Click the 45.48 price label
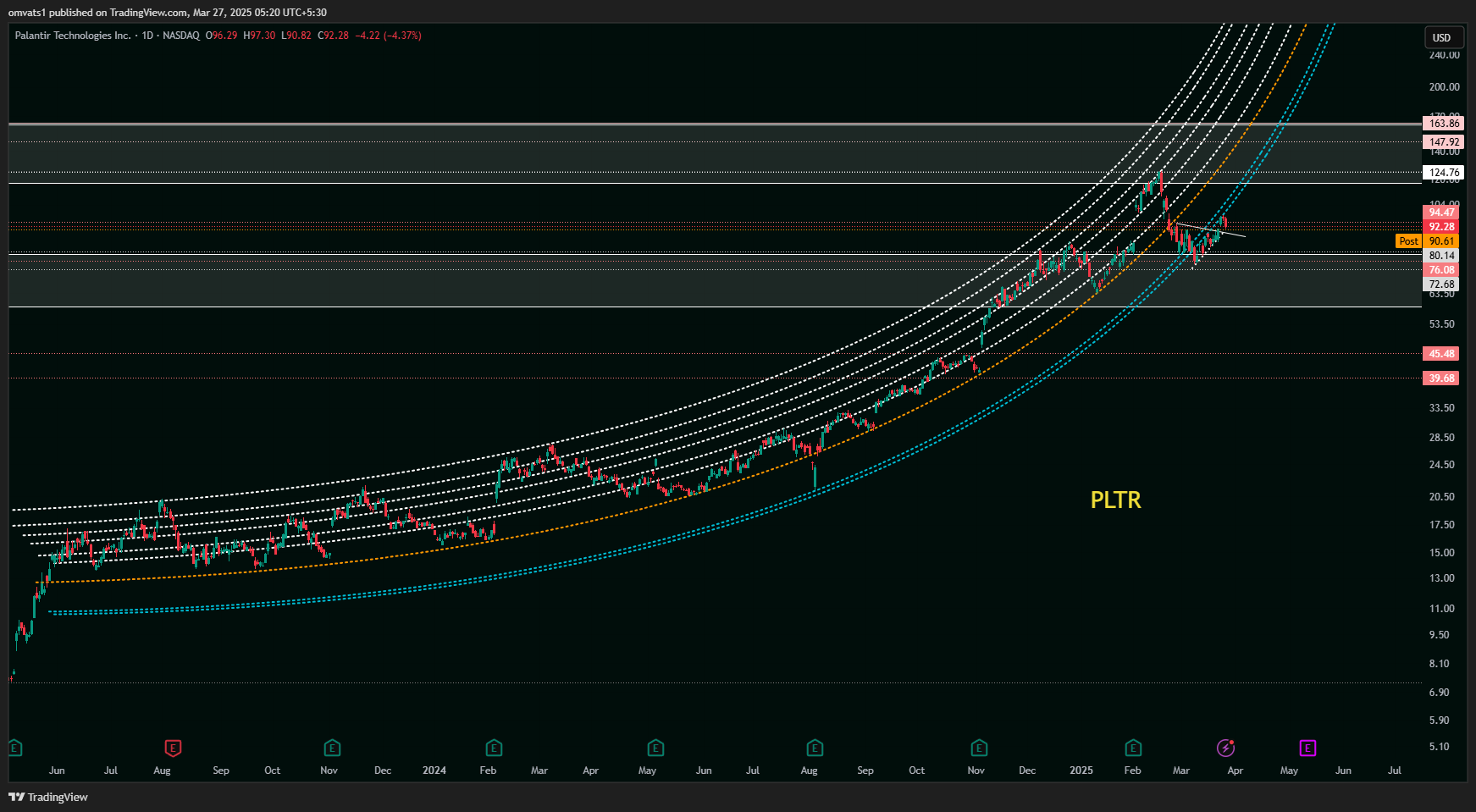1476x812 pixels. [x=1441, y=354]
